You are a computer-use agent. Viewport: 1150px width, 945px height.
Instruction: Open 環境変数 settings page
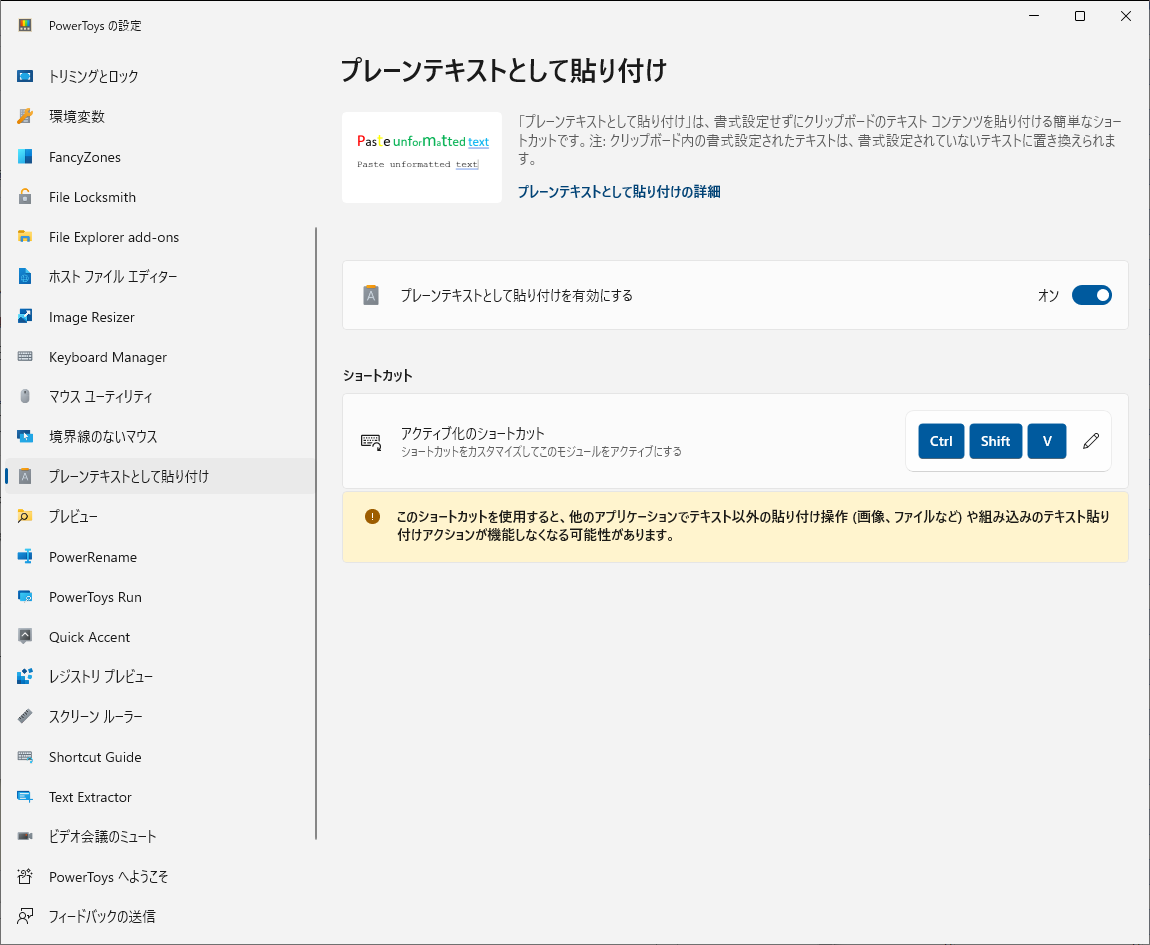(160, 116)
